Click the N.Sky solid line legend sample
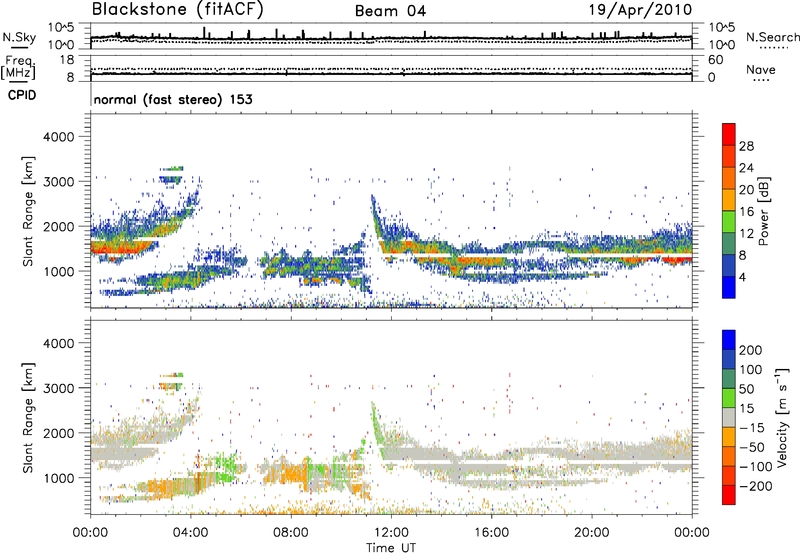Viewport: 800px width, 554px height. point(19,47)
